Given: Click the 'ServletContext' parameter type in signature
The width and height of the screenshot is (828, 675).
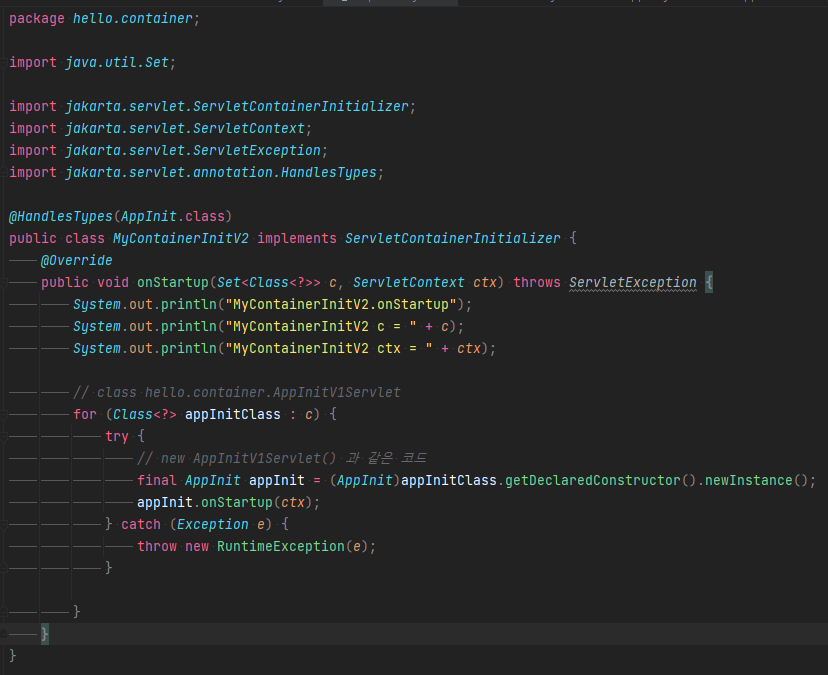Looking at the screenshot, I should [409, 283].
